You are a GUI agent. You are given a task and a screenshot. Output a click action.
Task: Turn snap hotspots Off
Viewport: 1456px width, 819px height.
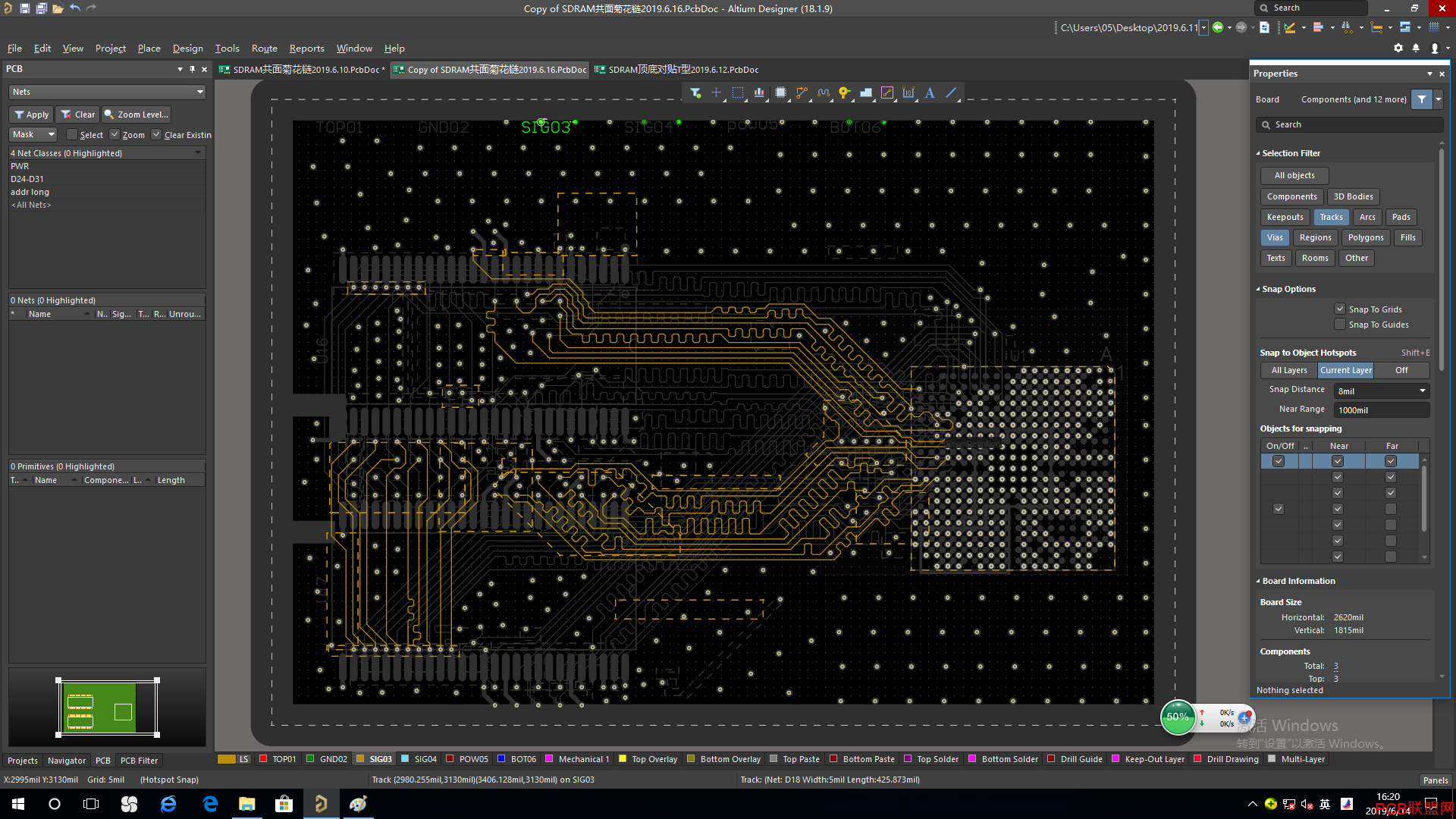(1401, 370)
